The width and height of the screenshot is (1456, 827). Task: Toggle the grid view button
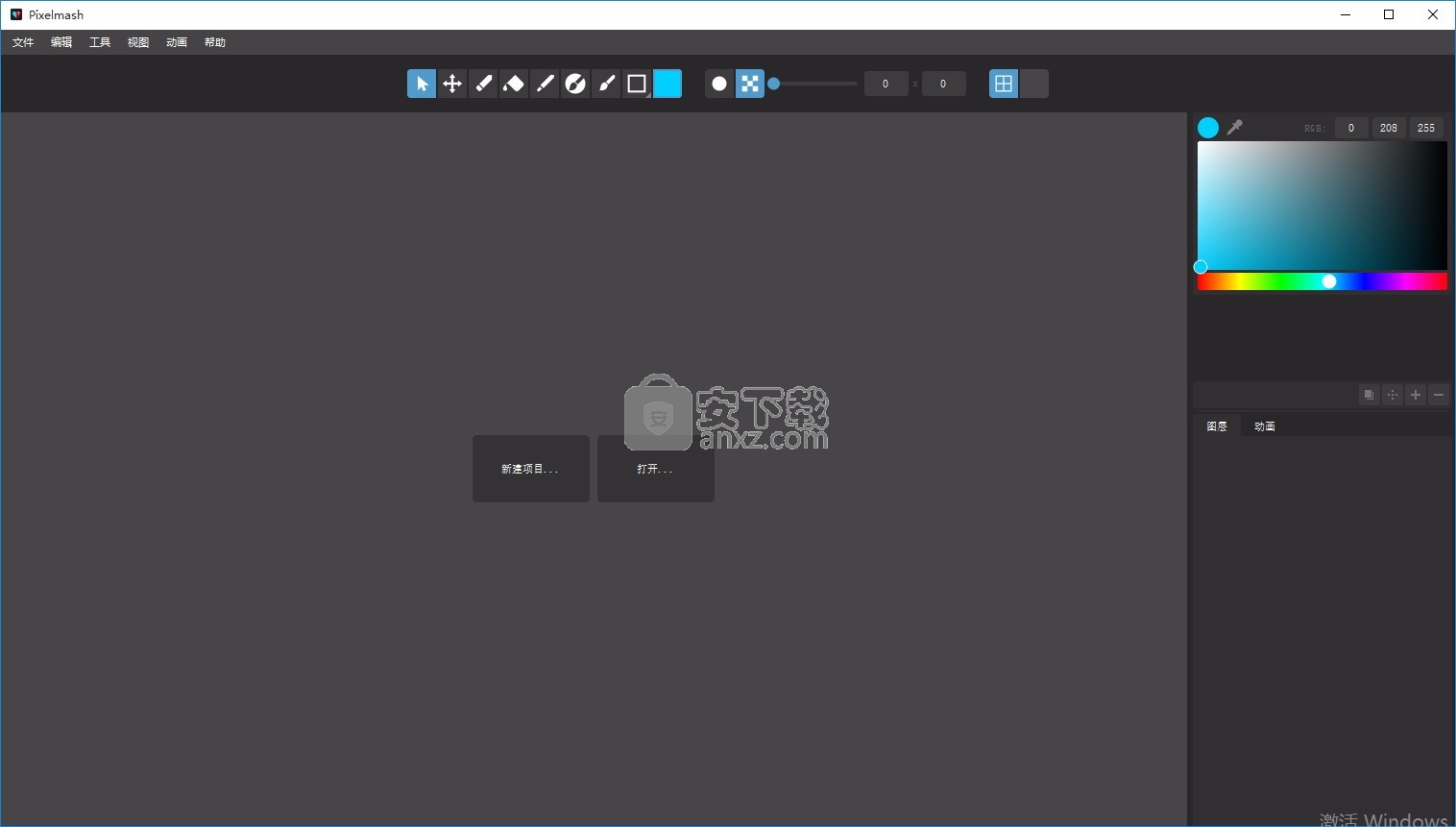click(x=1004, y=84)
